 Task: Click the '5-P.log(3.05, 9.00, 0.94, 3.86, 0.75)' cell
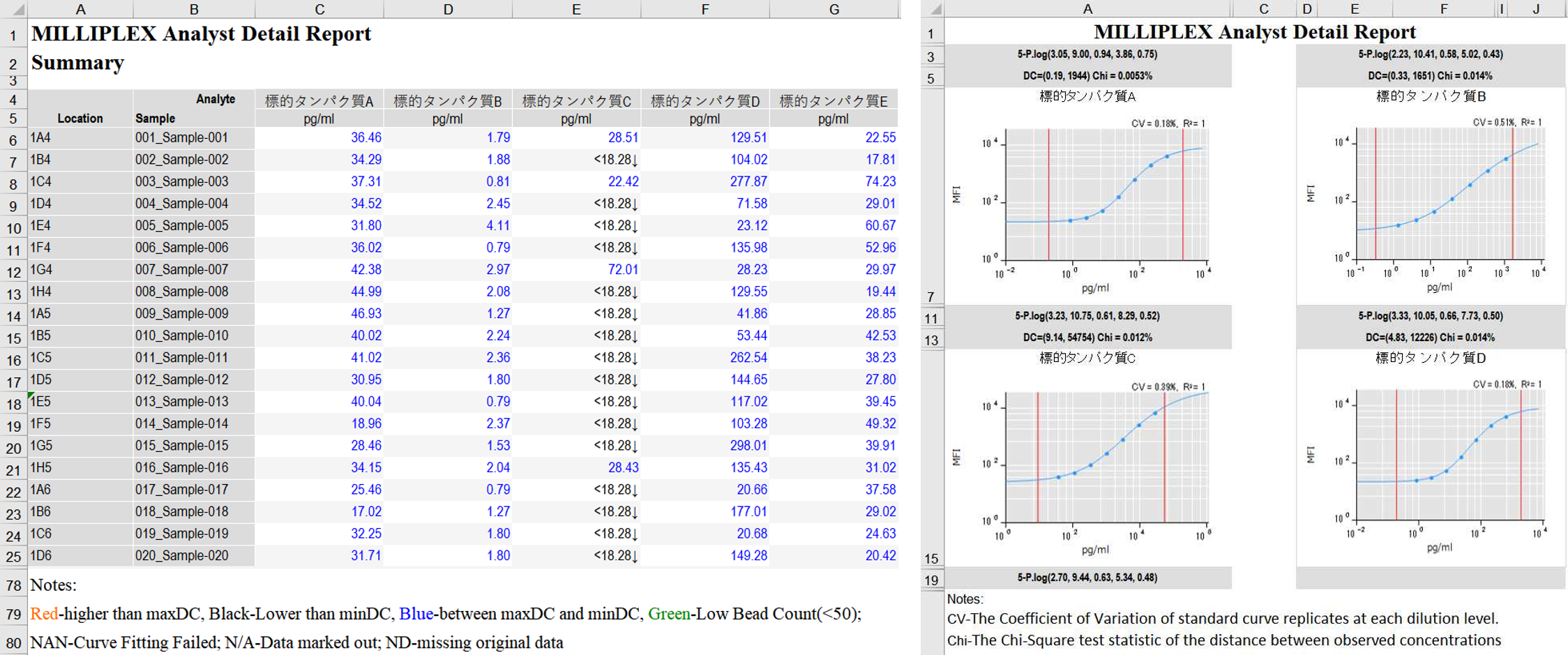coord(1087,54)
